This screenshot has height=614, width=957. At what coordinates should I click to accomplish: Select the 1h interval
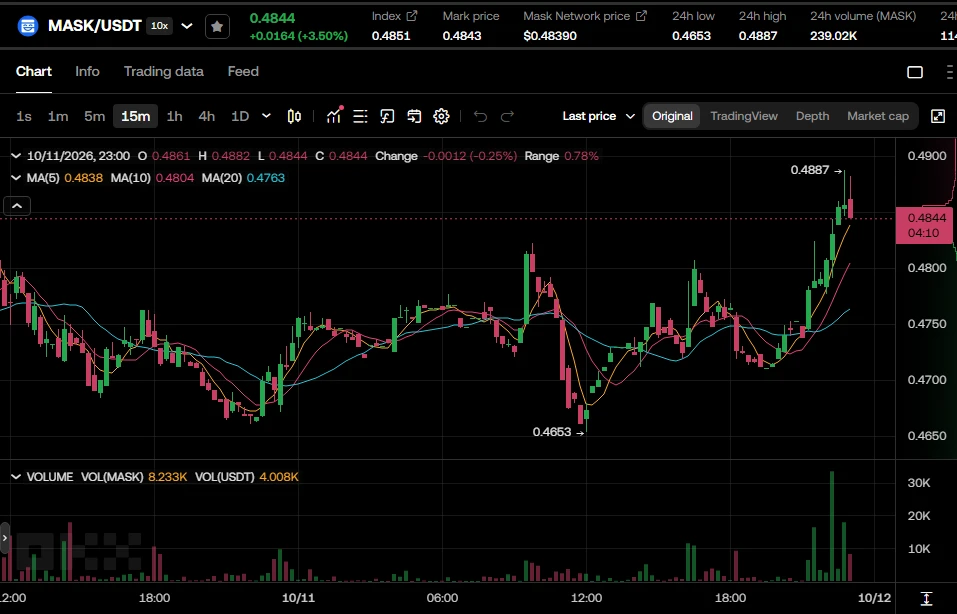tap(175, 116)
